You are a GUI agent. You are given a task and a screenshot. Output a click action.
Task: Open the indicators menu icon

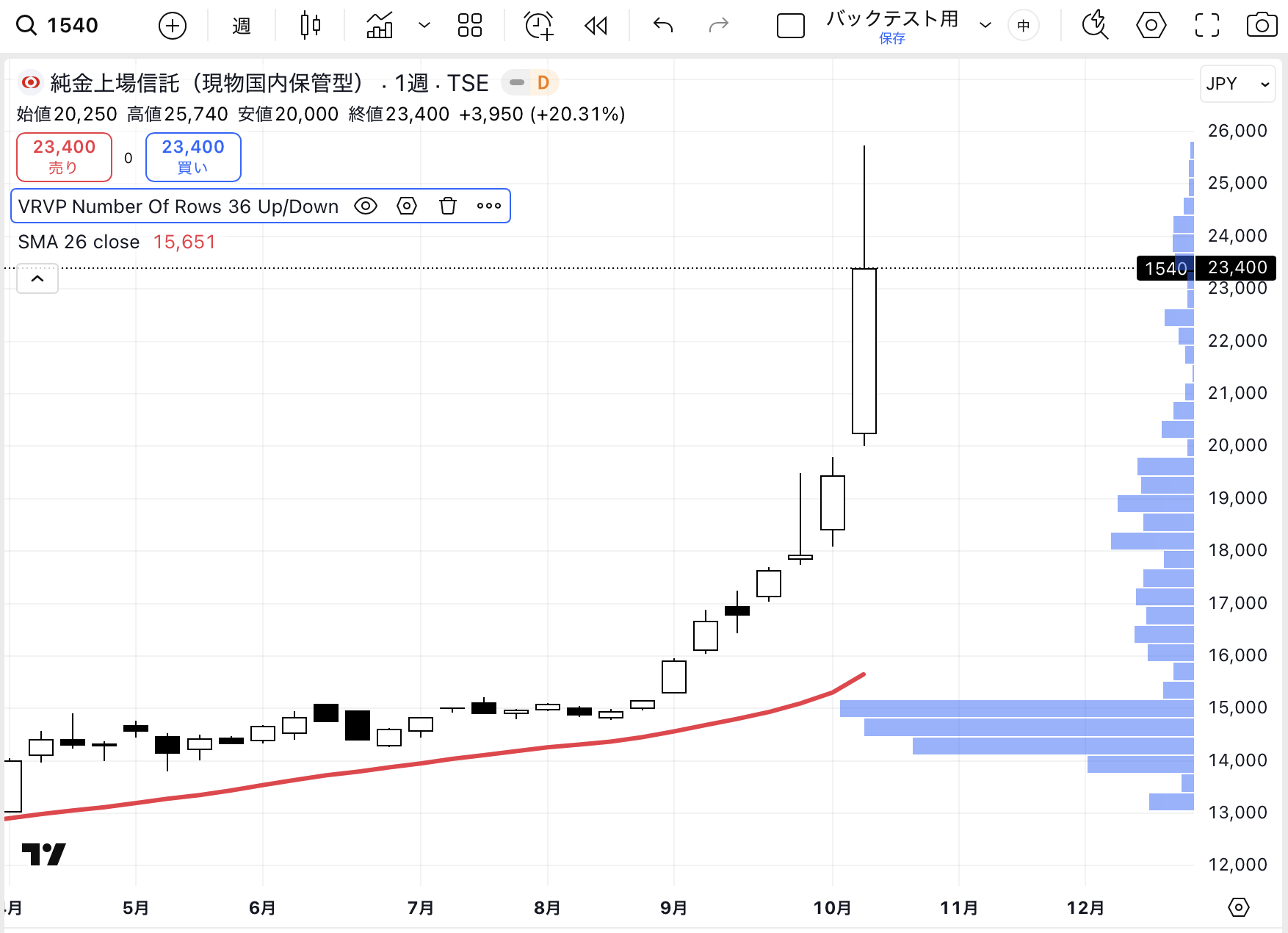pyautogui.click(x=380, y=26)
